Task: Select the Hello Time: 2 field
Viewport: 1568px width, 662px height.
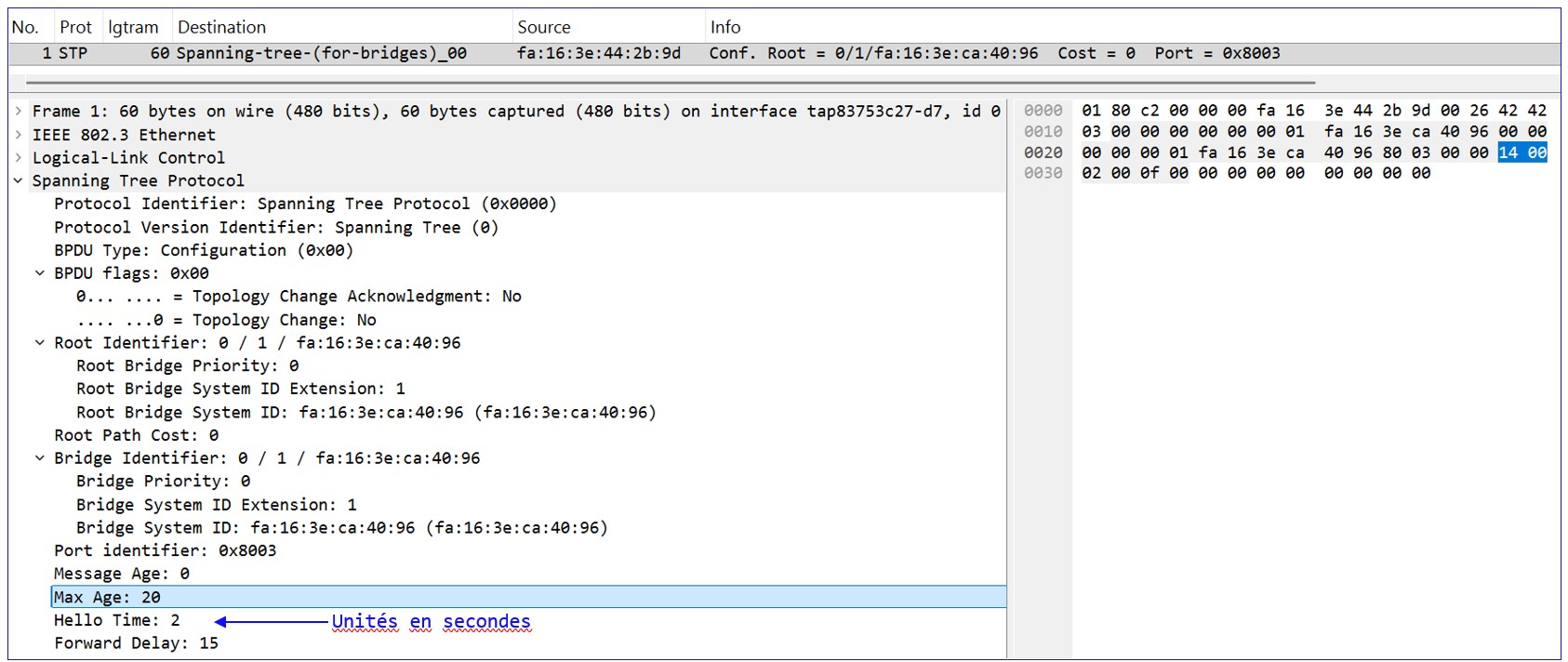Action: 117,620
